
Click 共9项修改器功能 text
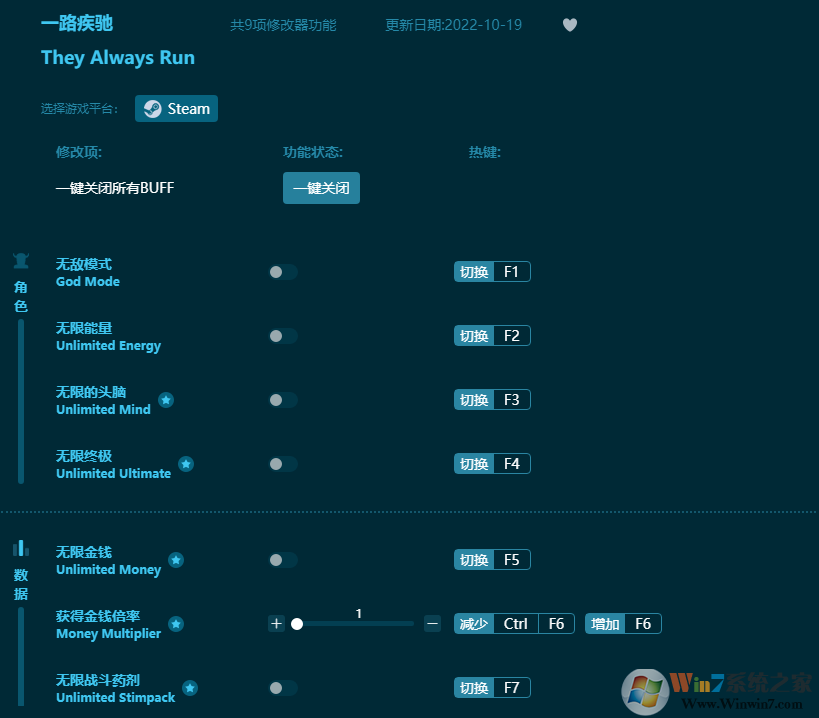point(283,25)
